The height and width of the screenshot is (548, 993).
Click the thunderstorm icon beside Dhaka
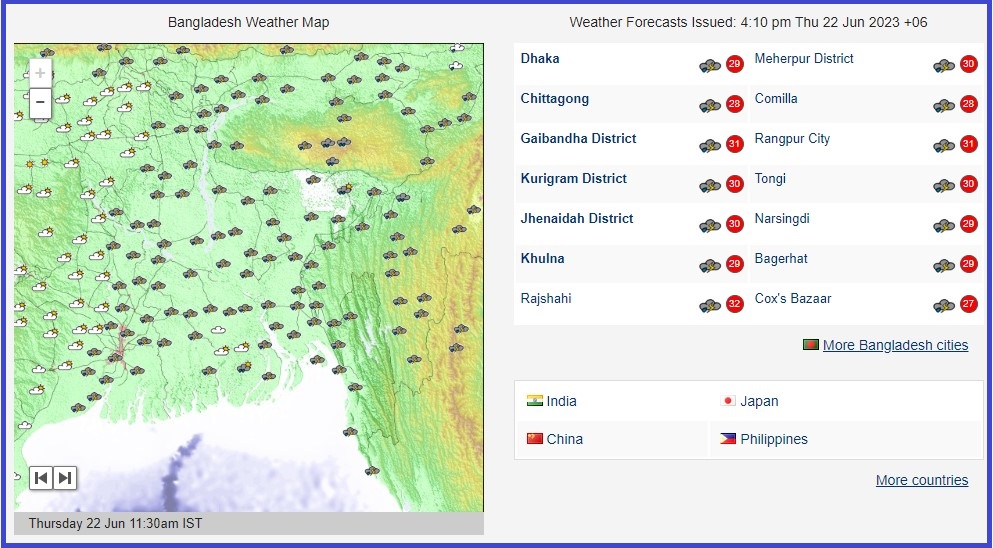click(710, 66)
